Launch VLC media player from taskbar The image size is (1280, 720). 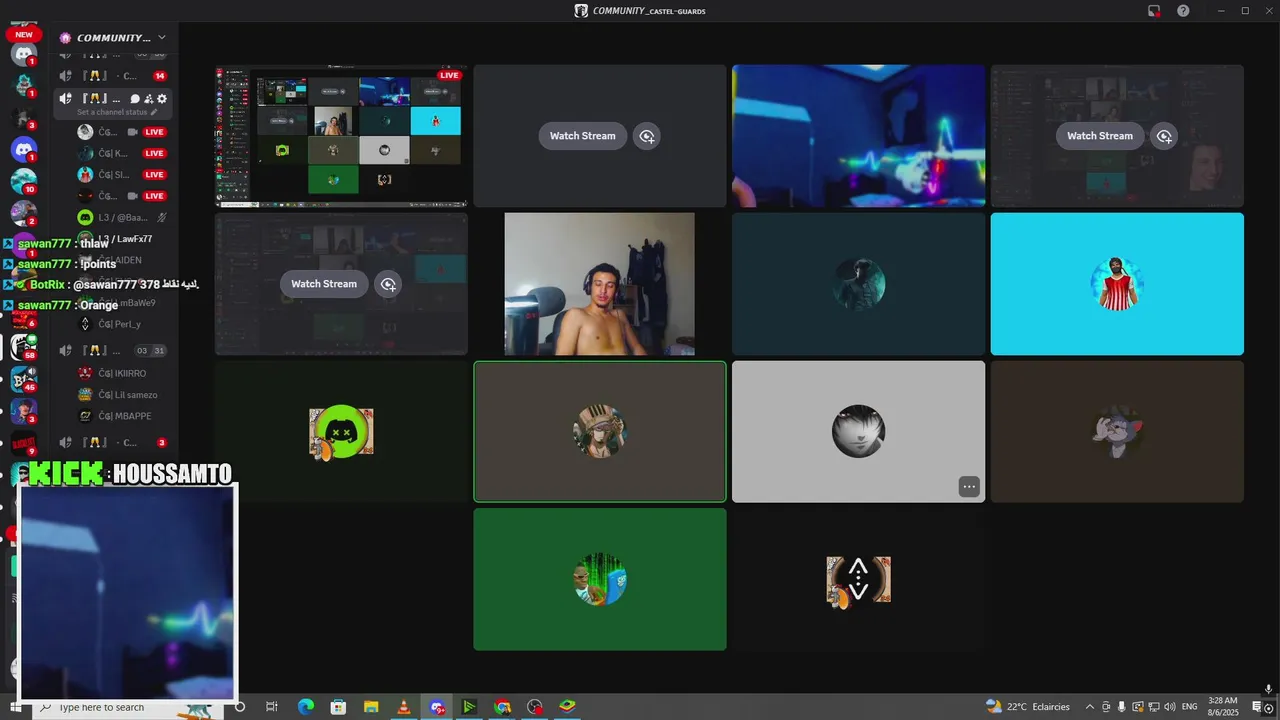(404, 707)
